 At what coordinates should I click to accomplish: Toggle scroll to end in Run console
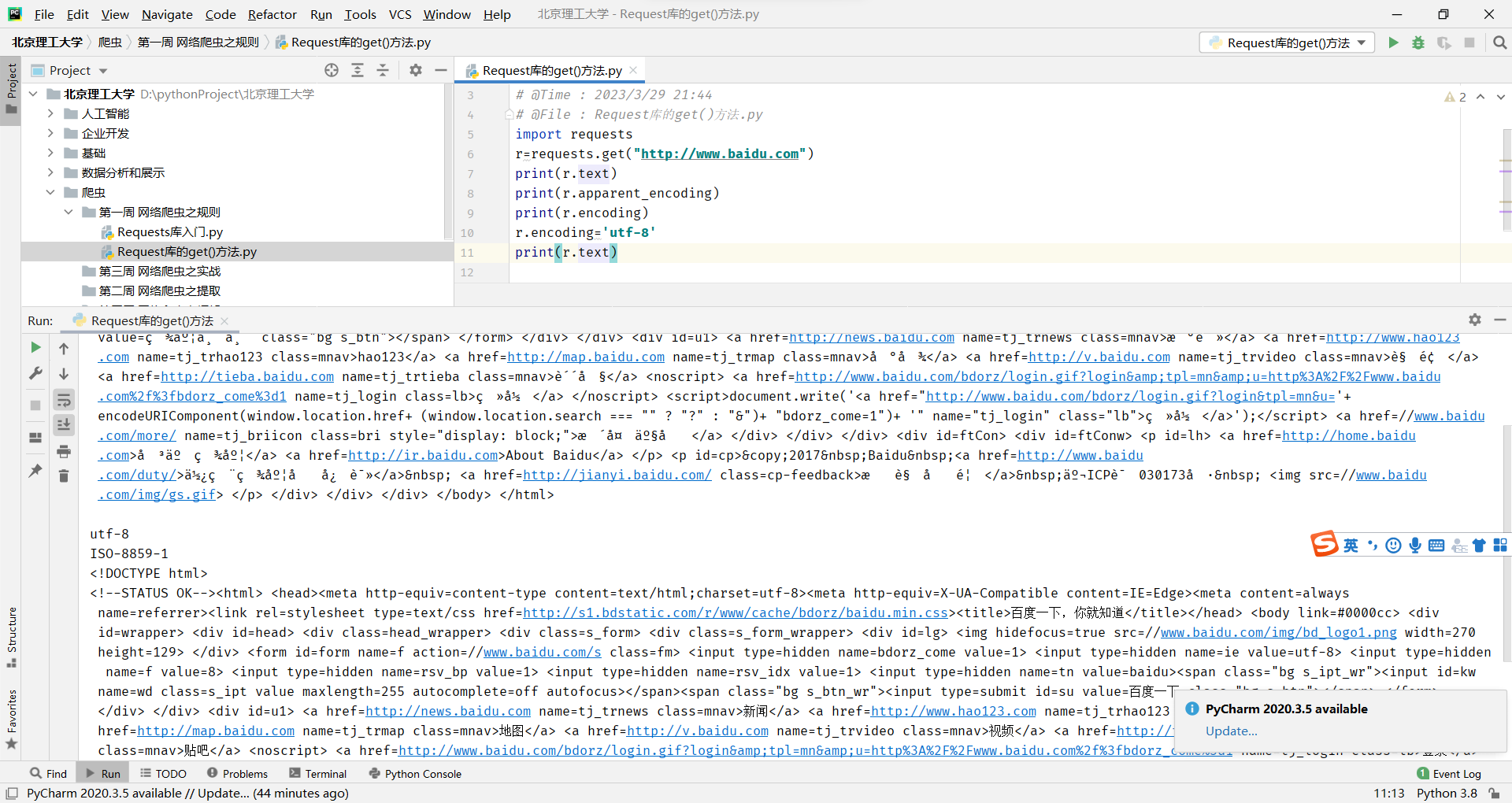click(x=64, y=425)
